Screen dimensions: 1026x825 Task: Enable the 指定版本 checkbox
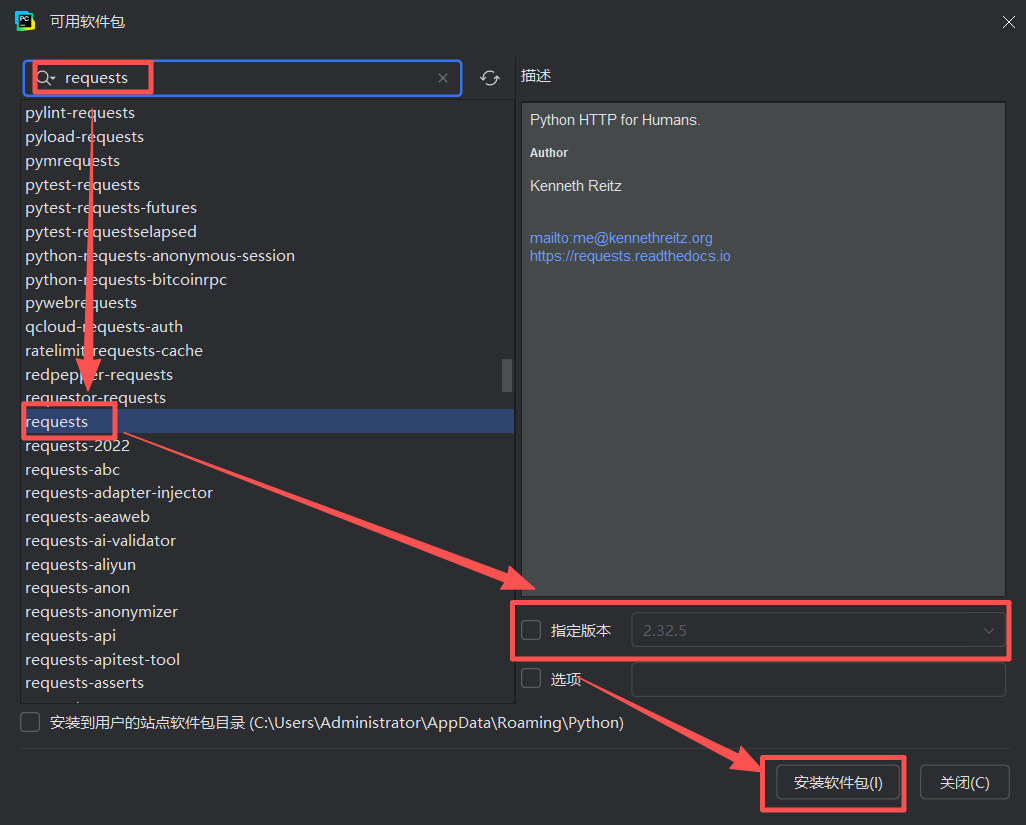pyautogui.click(x=531, y=630)
